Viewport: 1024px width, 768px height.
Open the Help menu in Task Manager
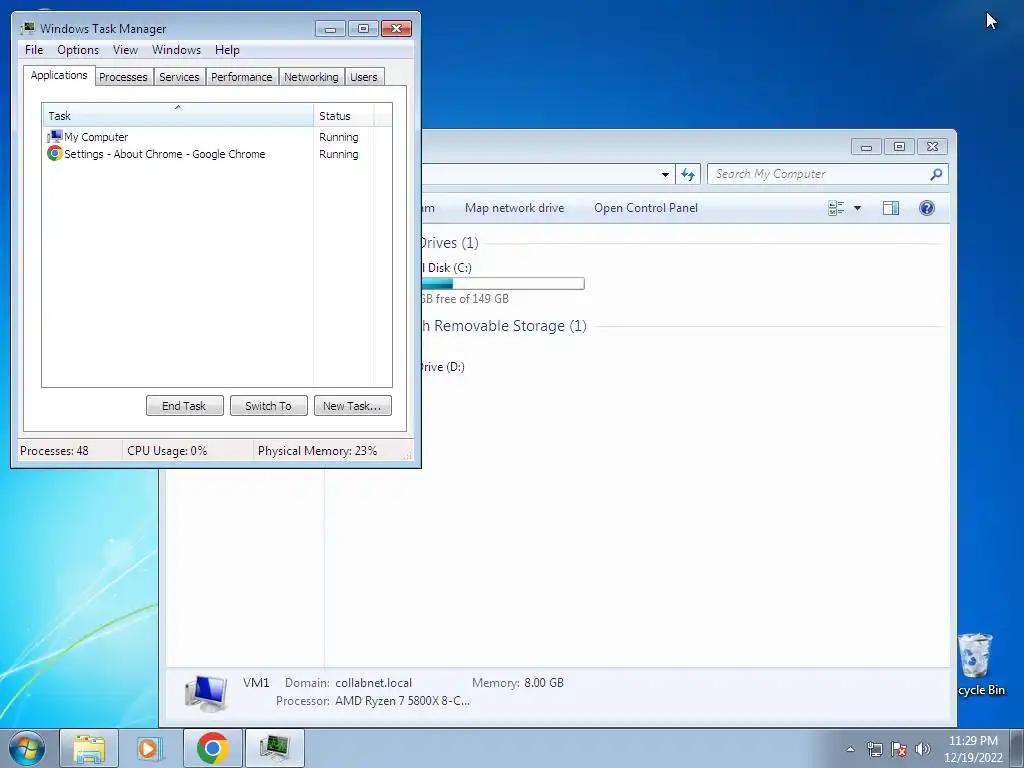click(227, 50)
